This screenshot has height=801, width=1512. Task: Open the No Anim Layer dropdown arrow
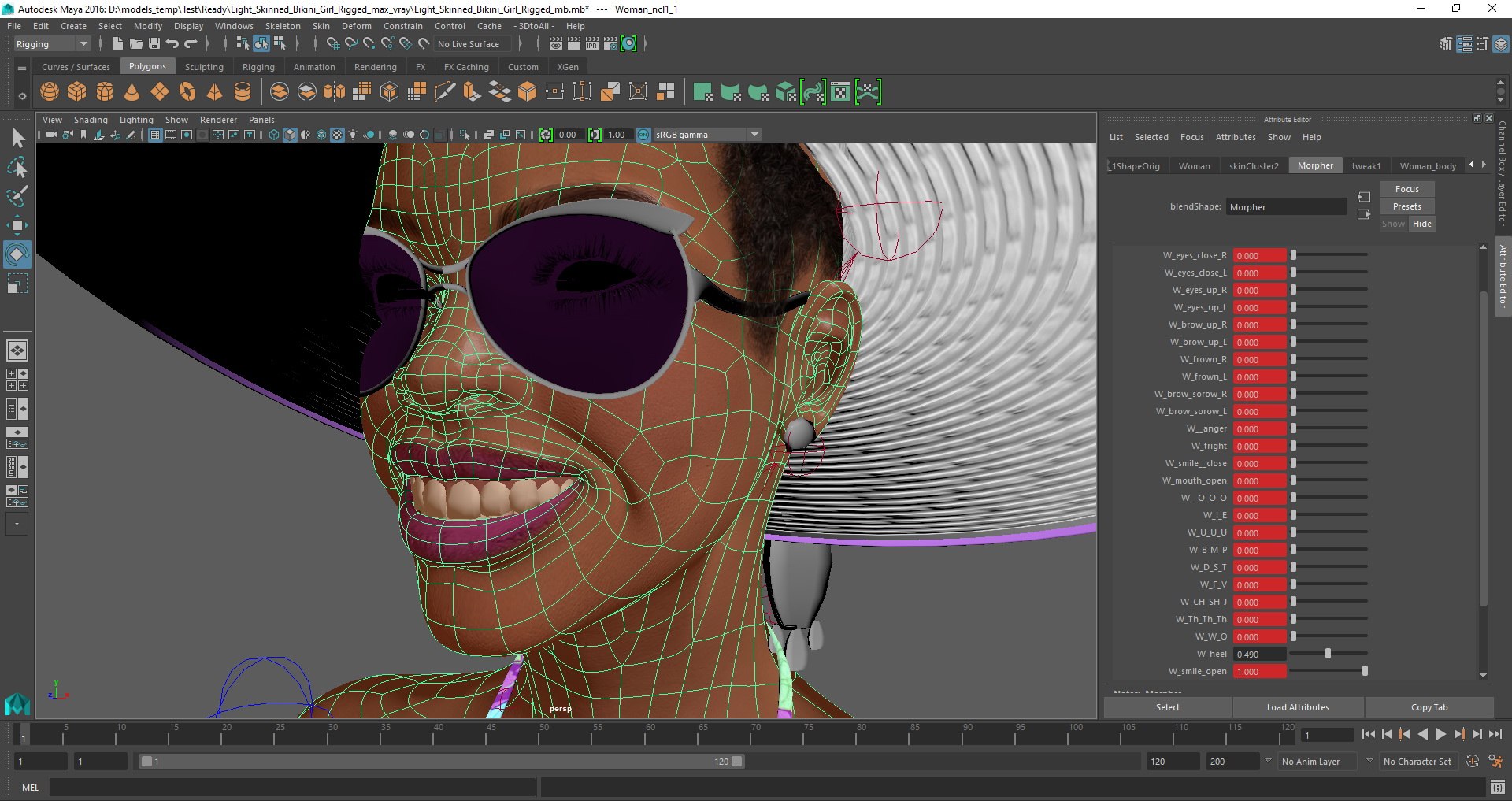pyautogui.click(x=1268, y=761)
